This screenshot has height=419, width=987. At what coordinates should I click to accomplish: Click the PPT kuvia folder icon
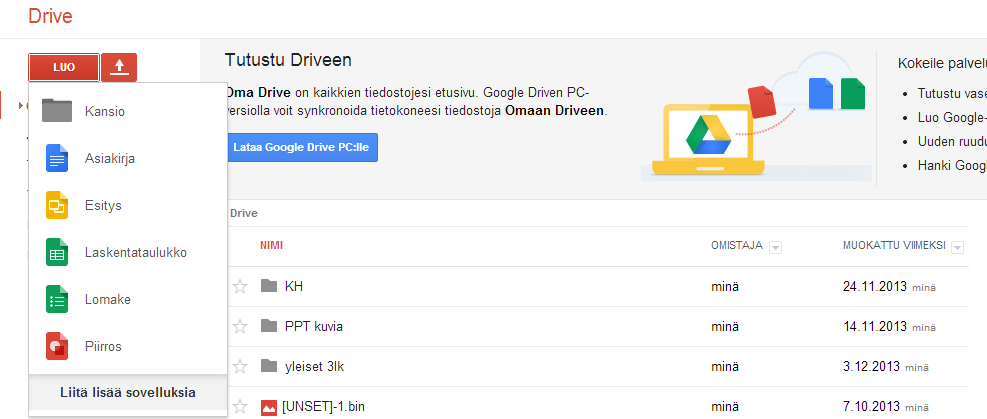tap(269, 326)
